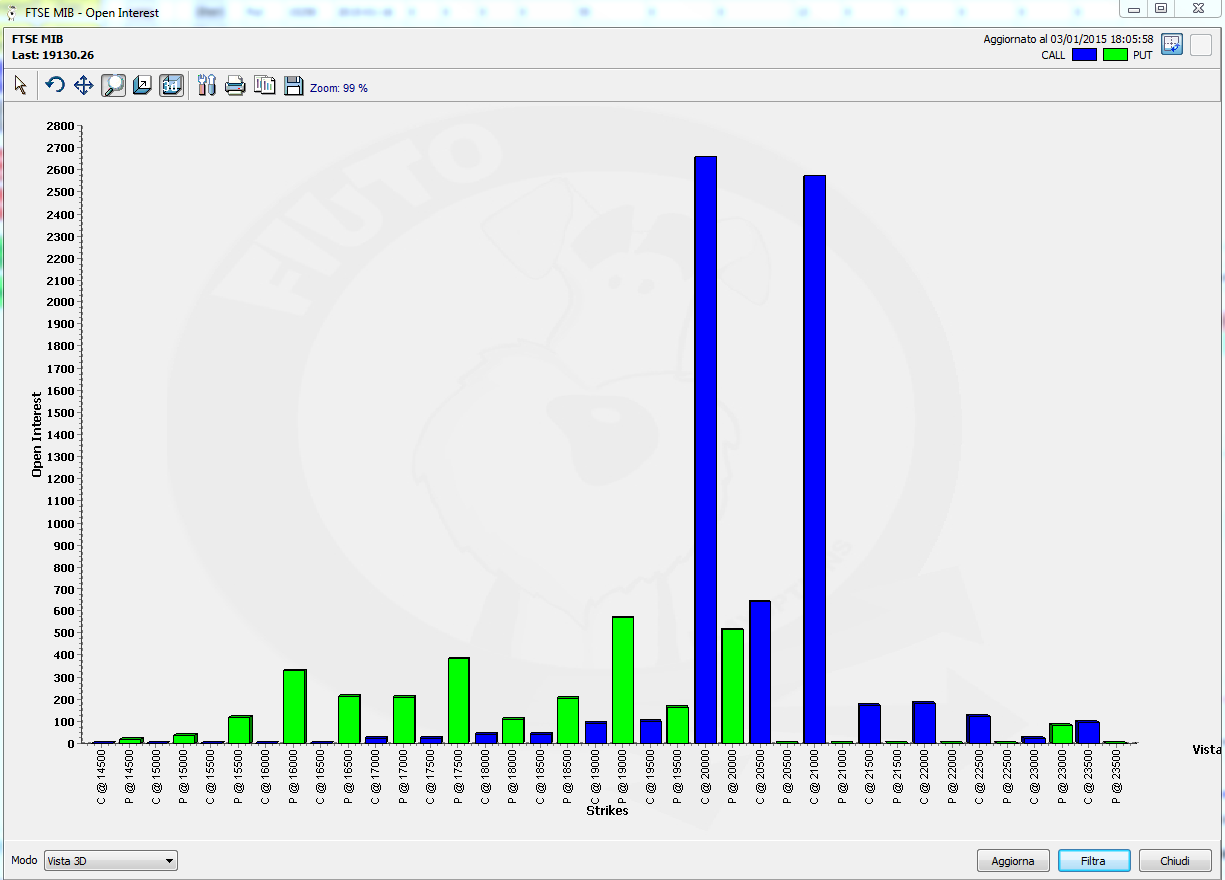Open the Modo Vista 3D dropdown

[x=111, y=860]
